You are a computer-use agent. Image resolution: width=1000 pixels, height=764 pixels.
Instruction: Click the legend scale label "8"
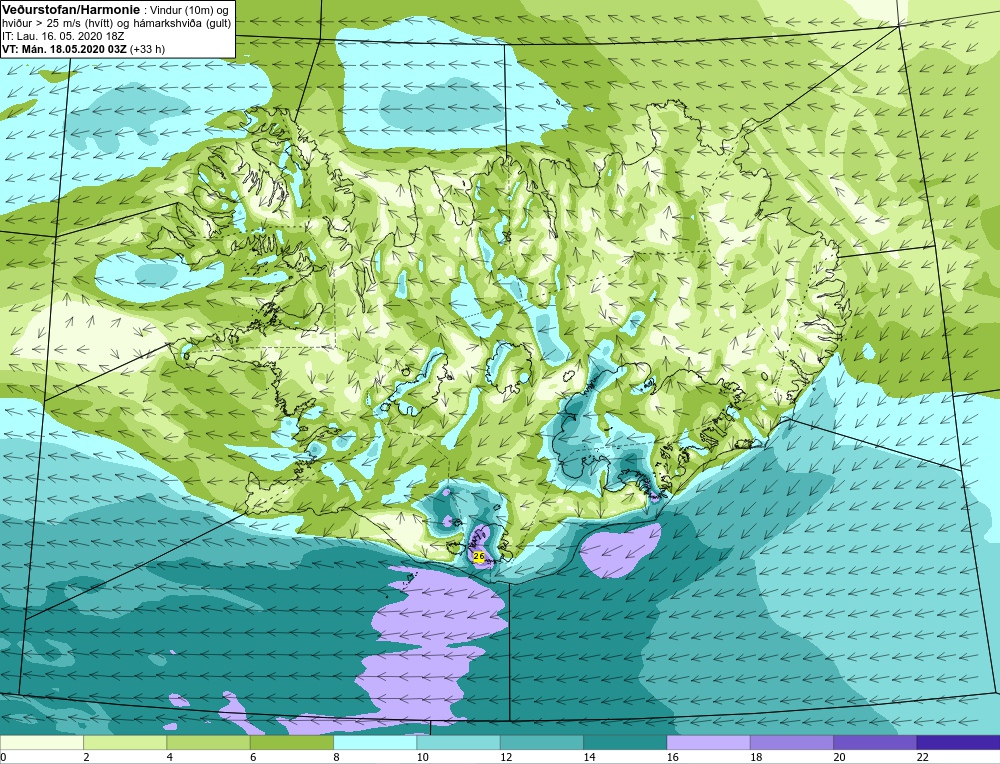(336, 758)
